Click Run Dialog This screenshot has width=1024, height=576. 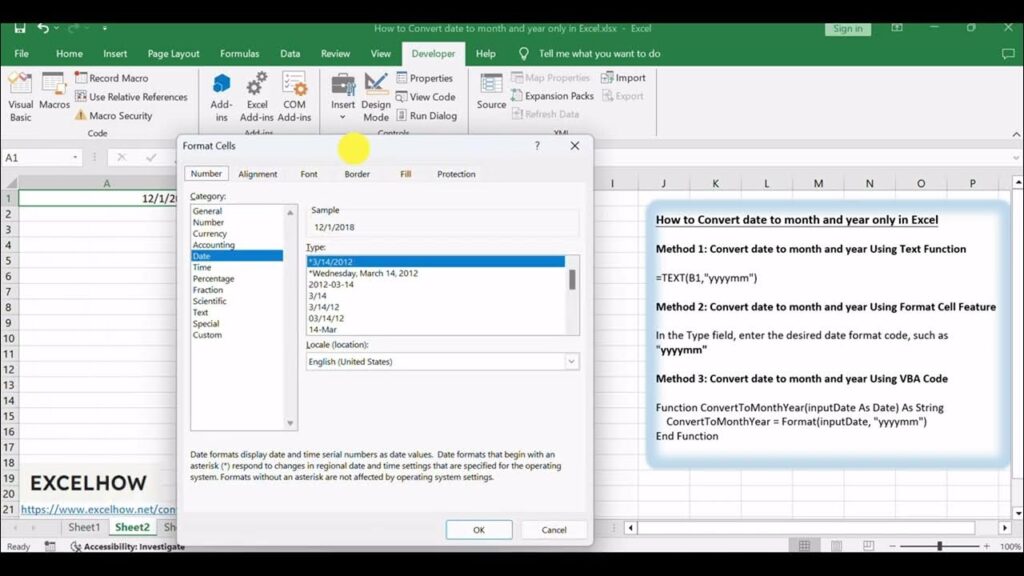tap(426, 116)
